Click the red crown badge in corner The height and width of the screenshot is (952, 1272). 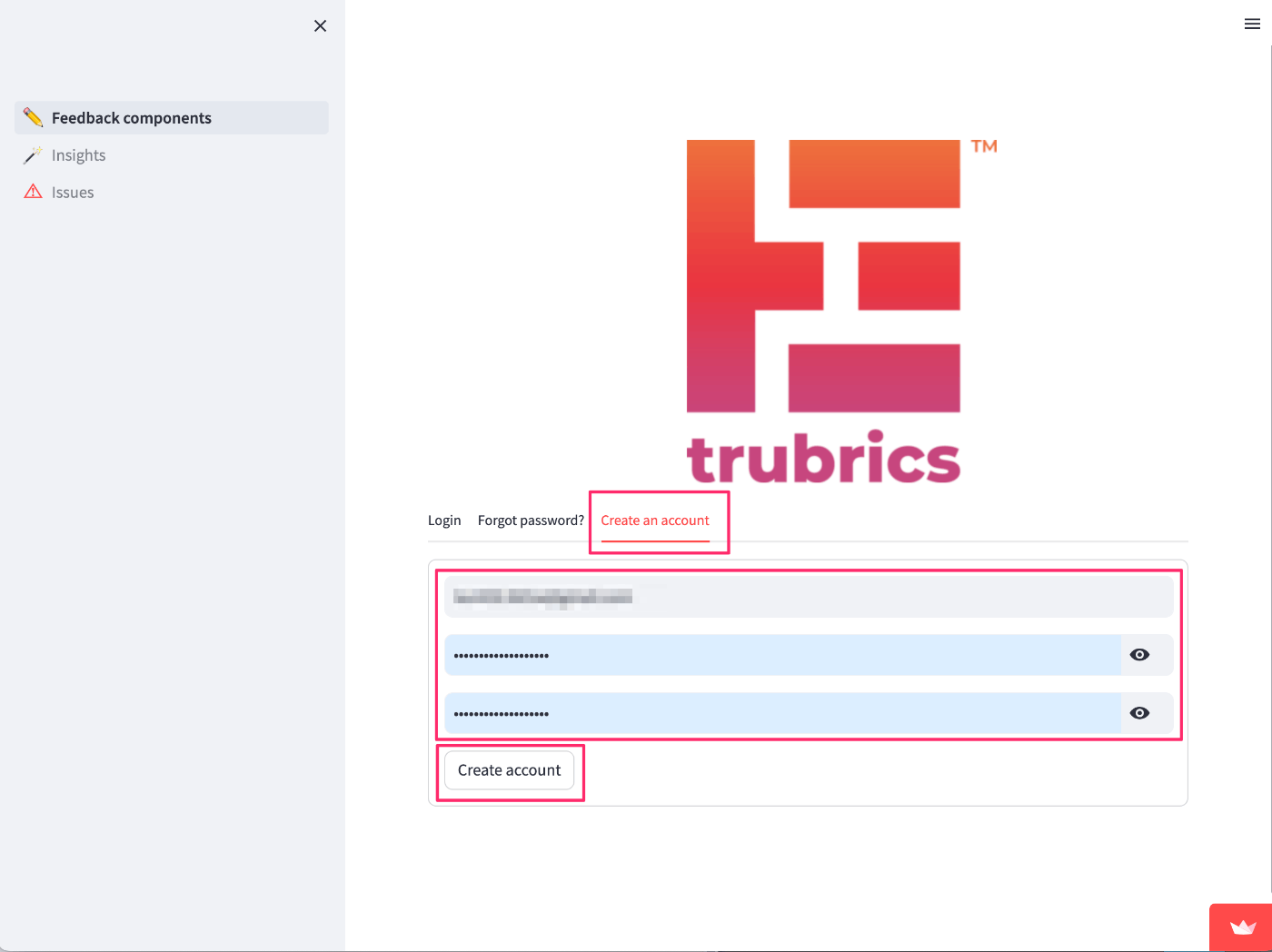[x=1241, y=927]
